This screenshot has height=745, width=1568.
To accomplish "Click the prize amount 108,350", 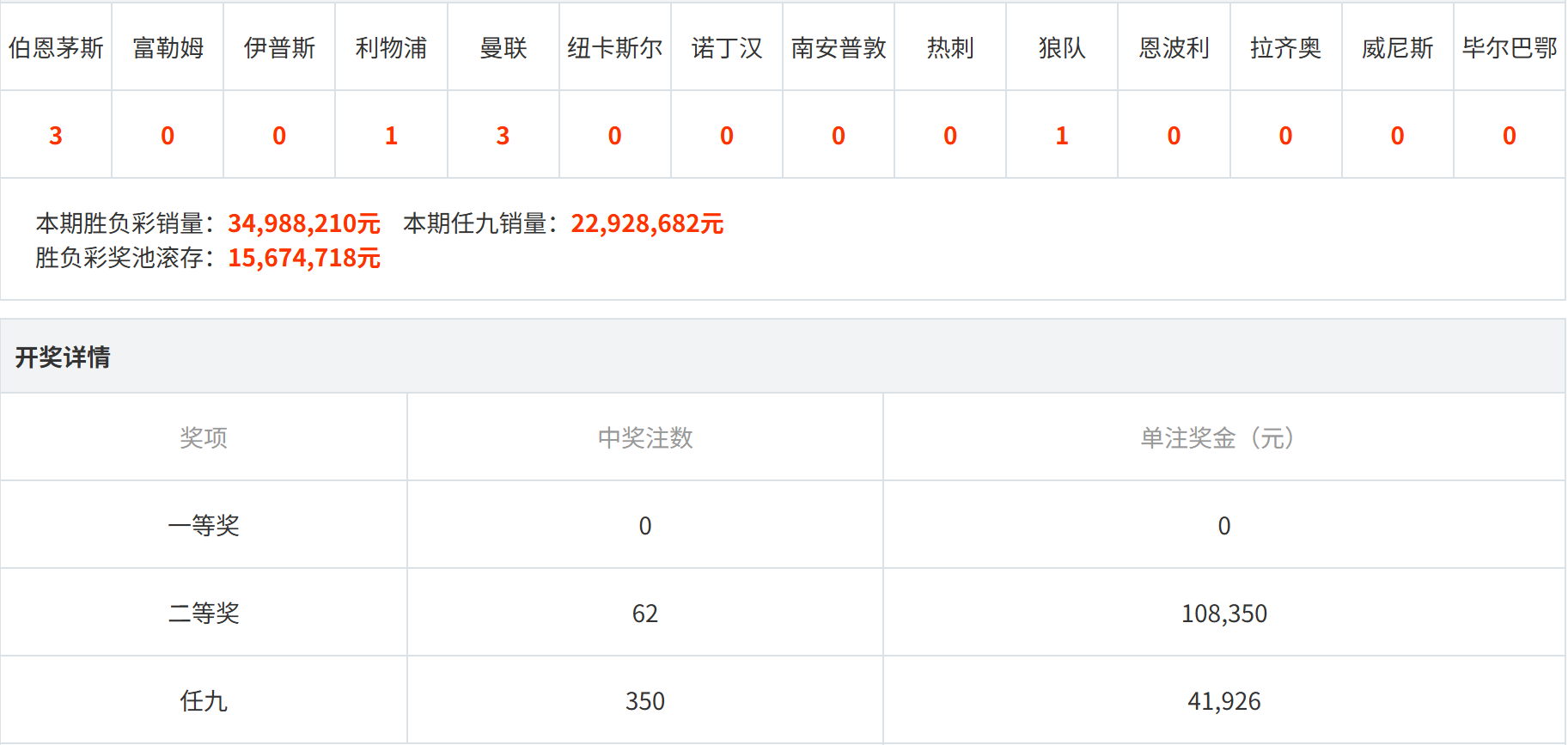I will [x=1224, y=614].
